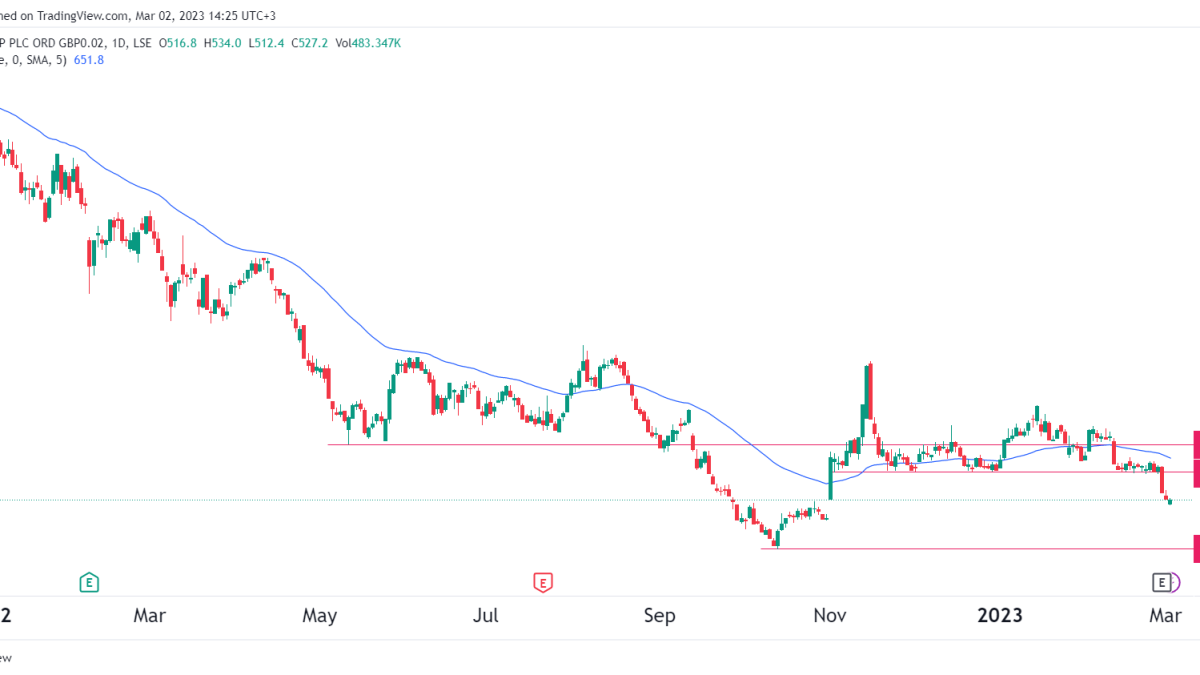The image size is (1200, 675).
Task: Click the red earnings marker near July
Action: click(543, 581)
